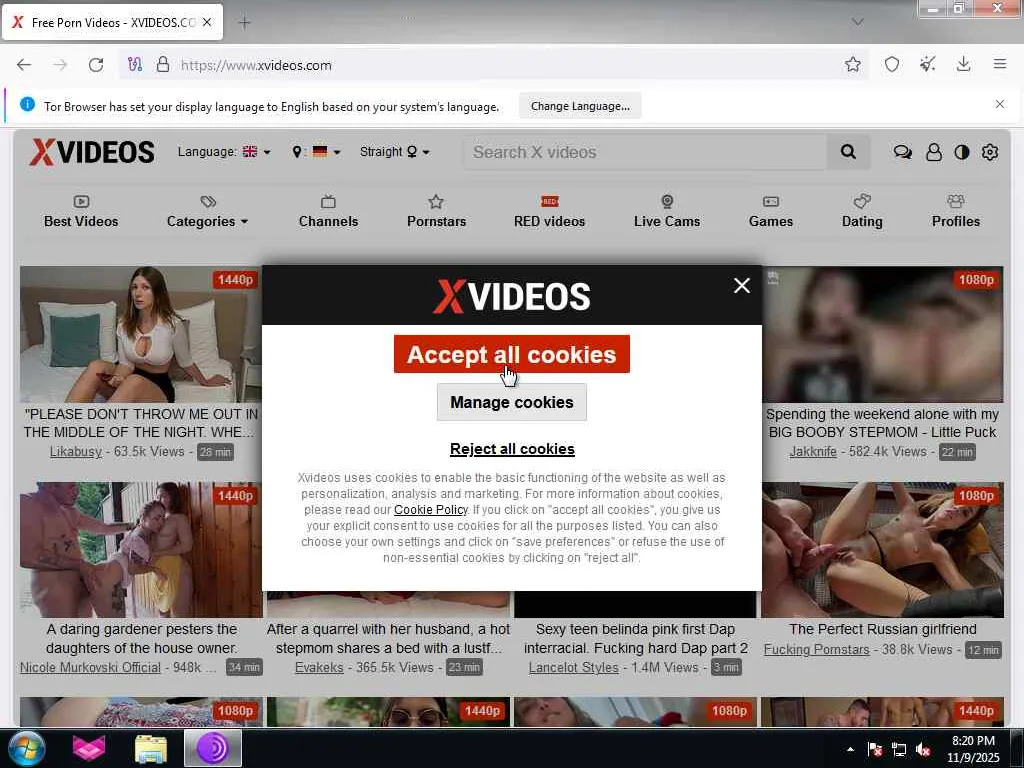Click the Tor Browser taskbar icon

coord(213,748)
